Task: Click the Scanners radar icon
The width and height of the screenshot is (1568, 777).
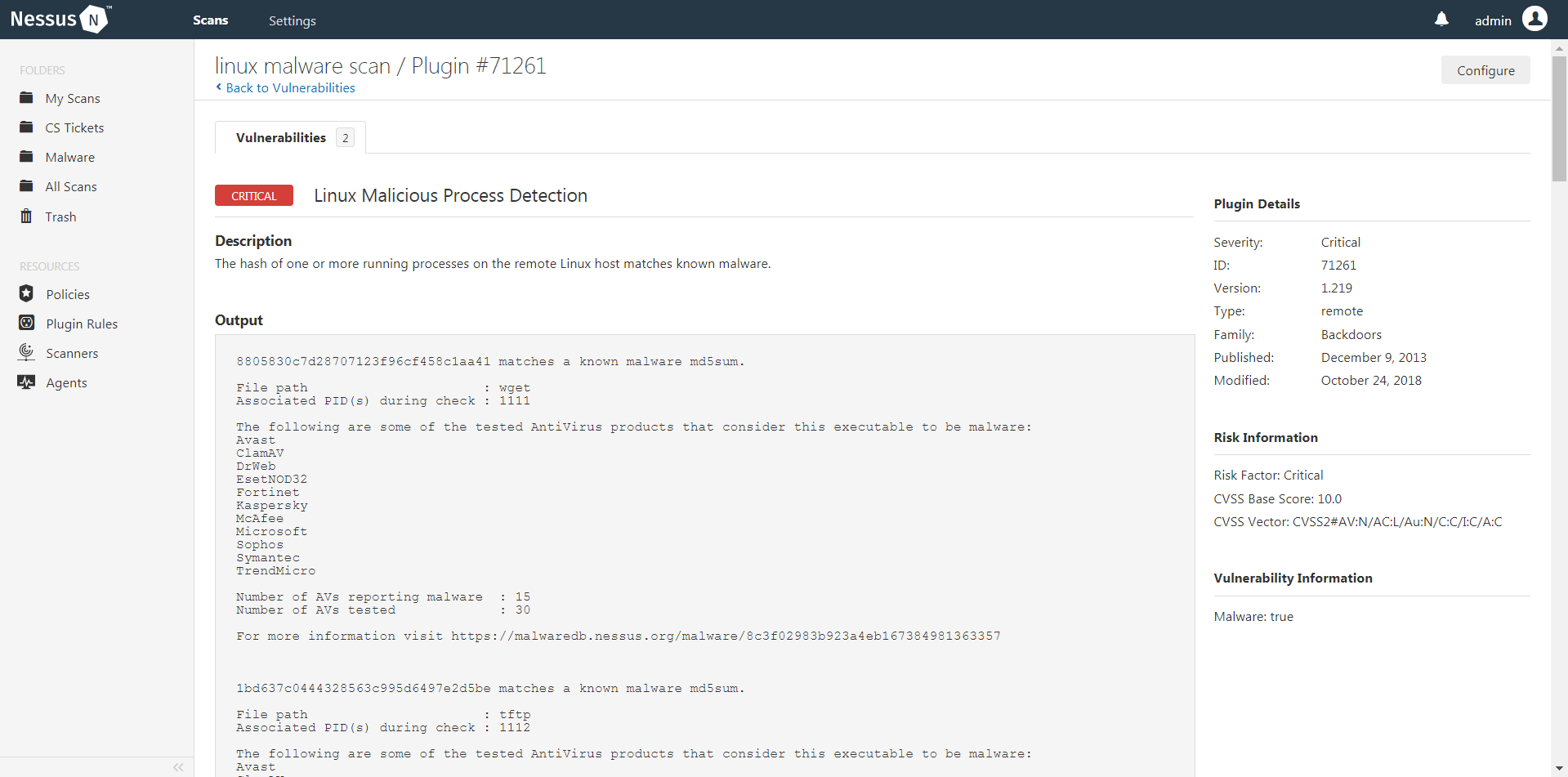Action: [x=26, y=352]
